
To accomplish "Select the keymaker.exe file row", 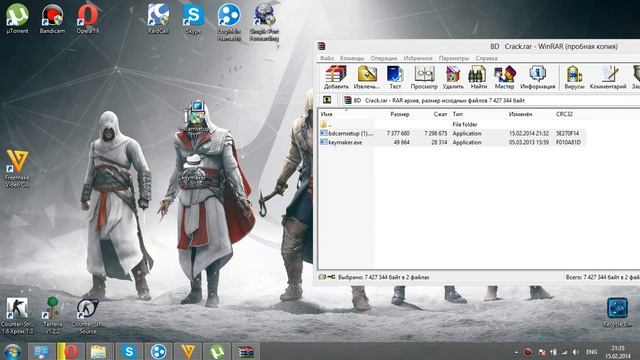I will coord(452,142).
